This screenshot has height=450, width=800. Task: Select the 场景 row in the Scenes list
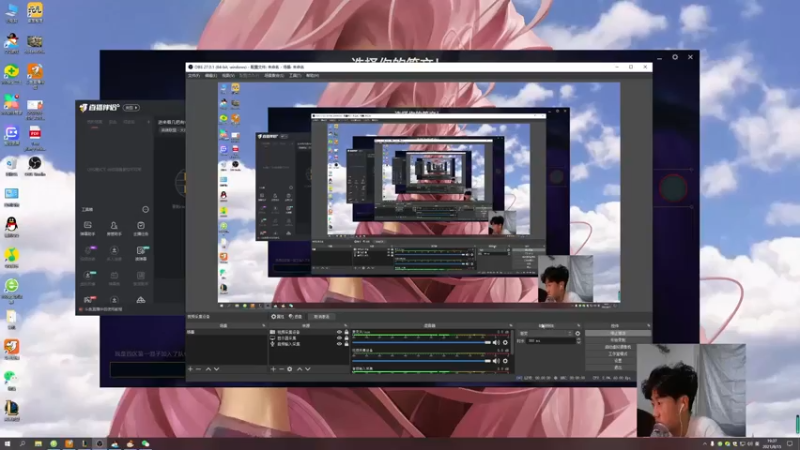(x=227, y=332)
